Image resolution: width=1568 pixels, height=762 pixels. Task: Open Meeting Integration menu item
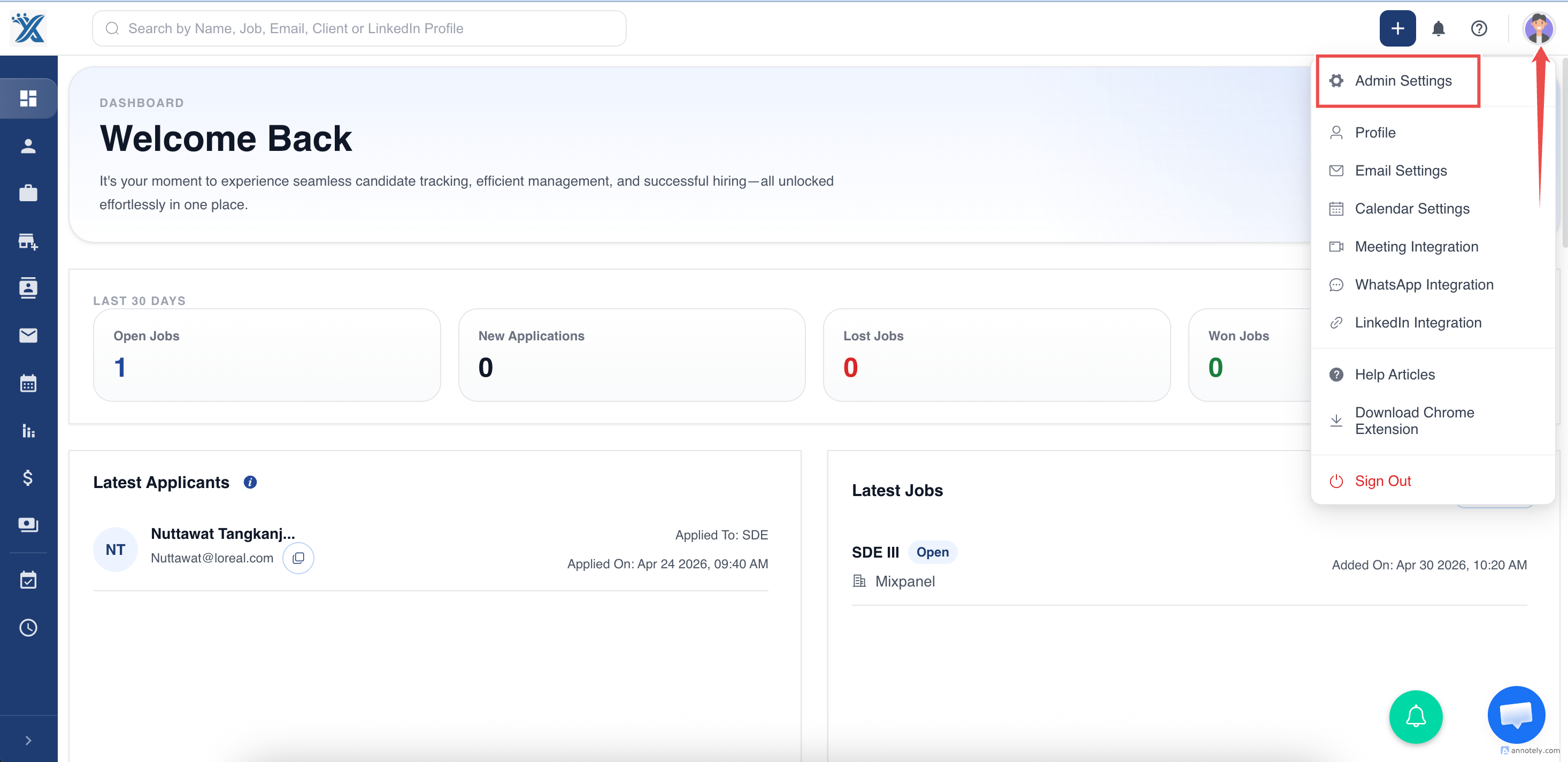pos(1433,247)
